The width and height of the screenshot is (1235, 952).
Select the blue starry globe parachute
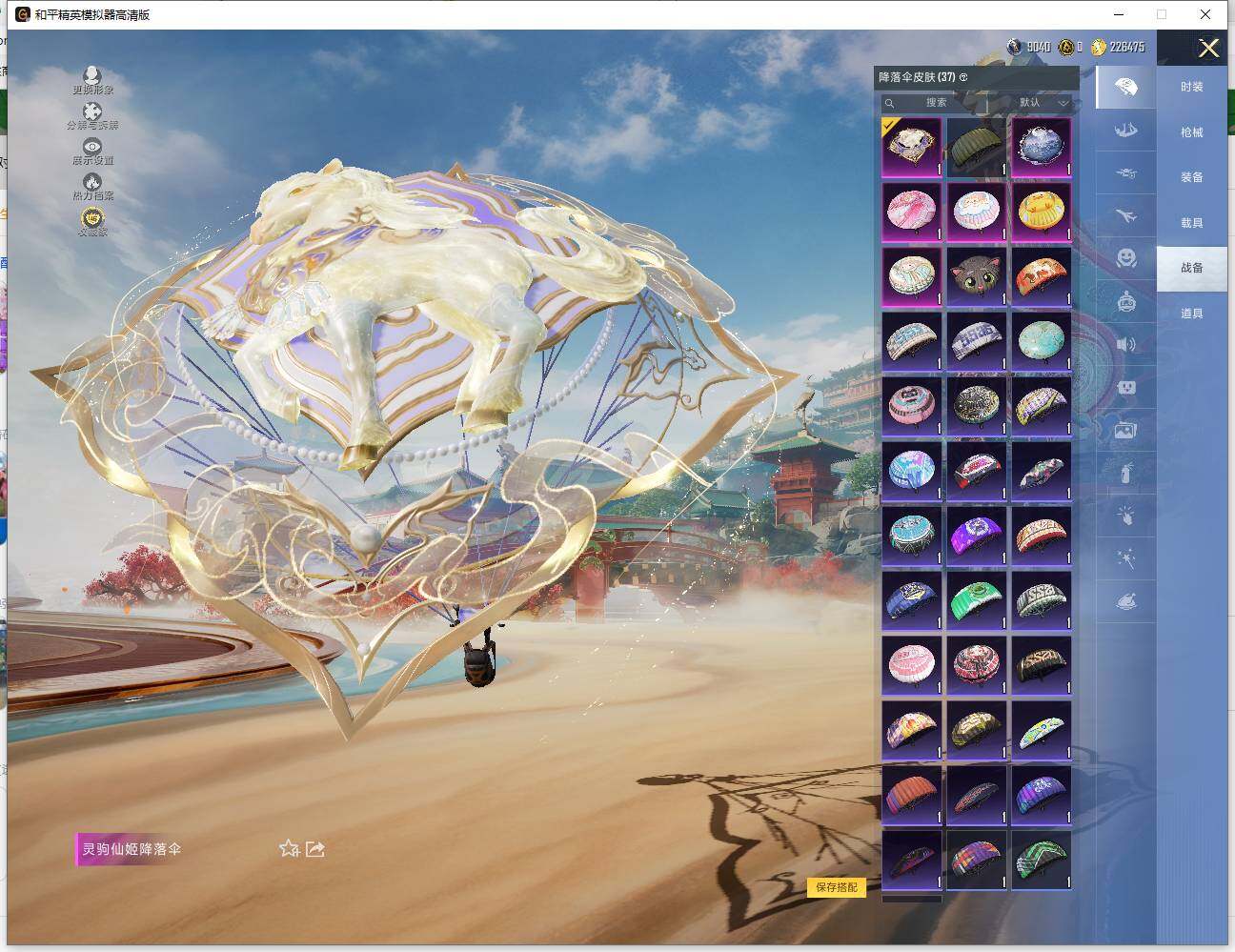click(1042, 147)
